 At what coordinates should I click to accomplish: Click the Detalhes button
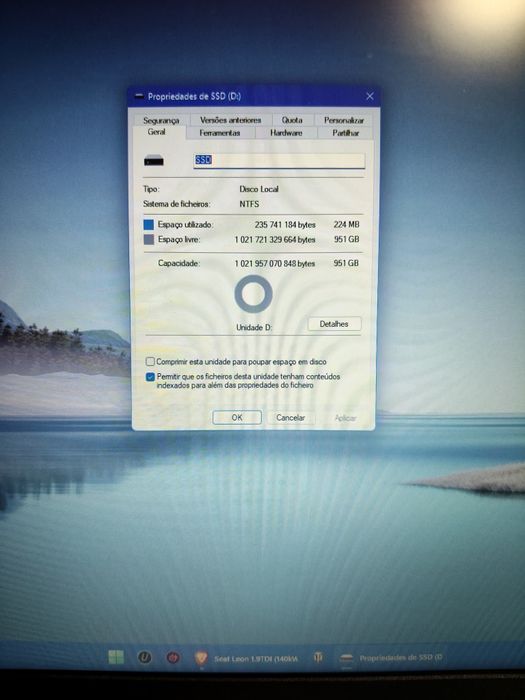click(334, 324)
